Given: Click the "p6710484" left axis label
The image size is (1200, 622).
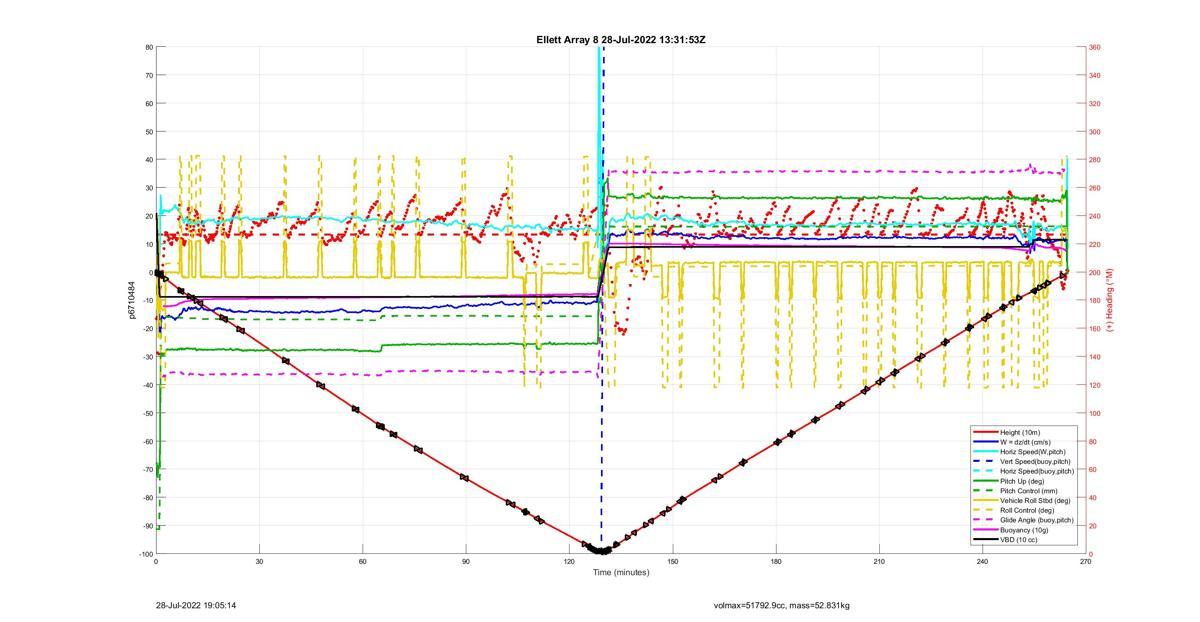Looking at the screenshot, I should point(130,300).
